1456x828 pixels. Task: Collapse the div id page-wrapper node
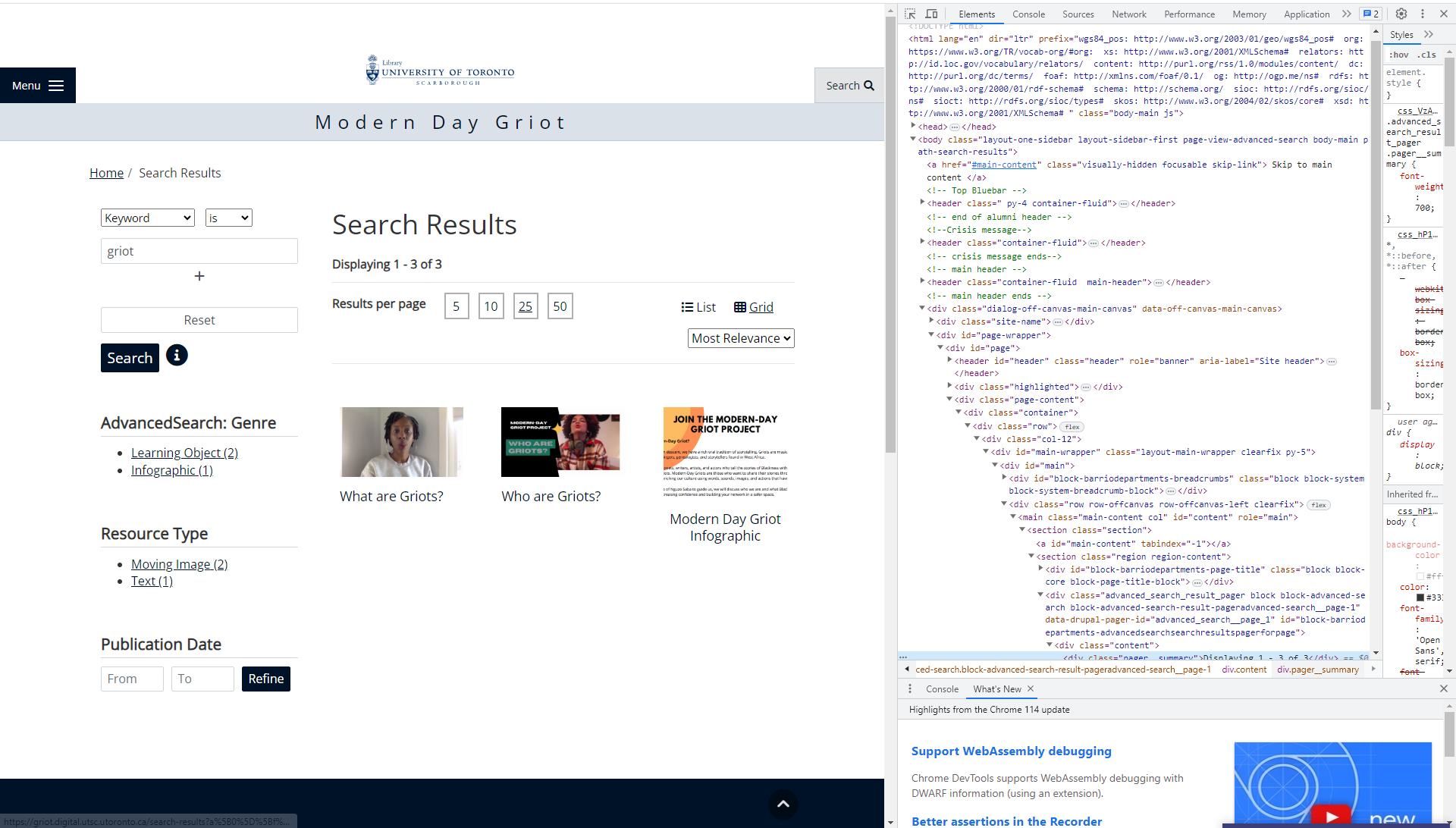(x=931, y=334)
